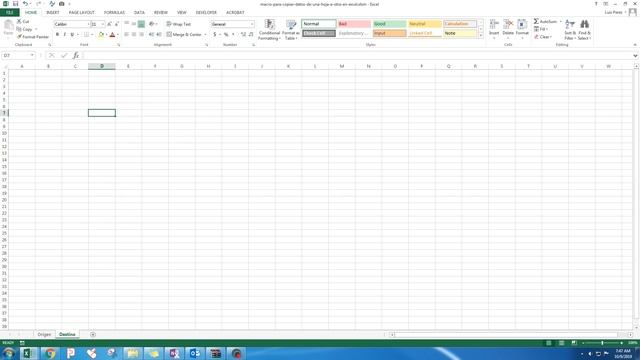Toggle bold formatting
The height and width of the screenshot is (360, 640).
pyautogui.click(x=57, y=35)
